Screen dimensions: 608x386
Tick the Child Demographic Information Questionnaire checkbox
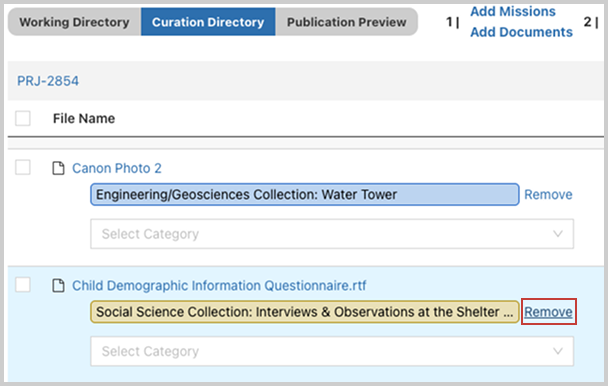(23, 285)
